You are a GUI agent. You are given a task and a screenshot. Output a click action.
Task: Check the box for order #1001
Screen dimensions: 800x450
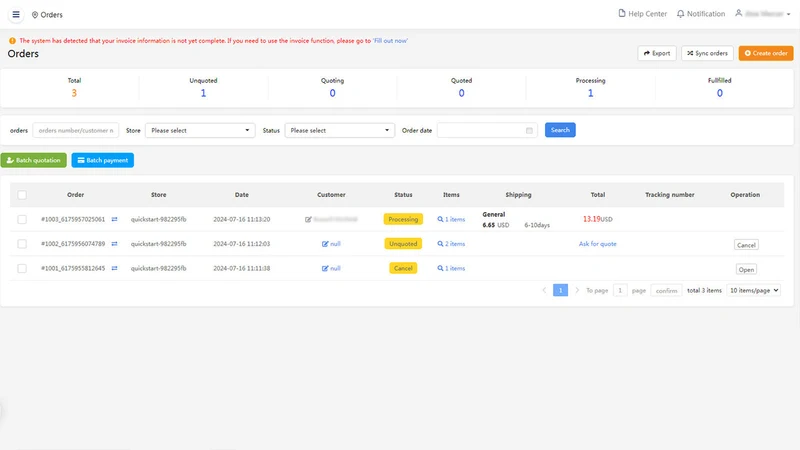tap(22, 268)
